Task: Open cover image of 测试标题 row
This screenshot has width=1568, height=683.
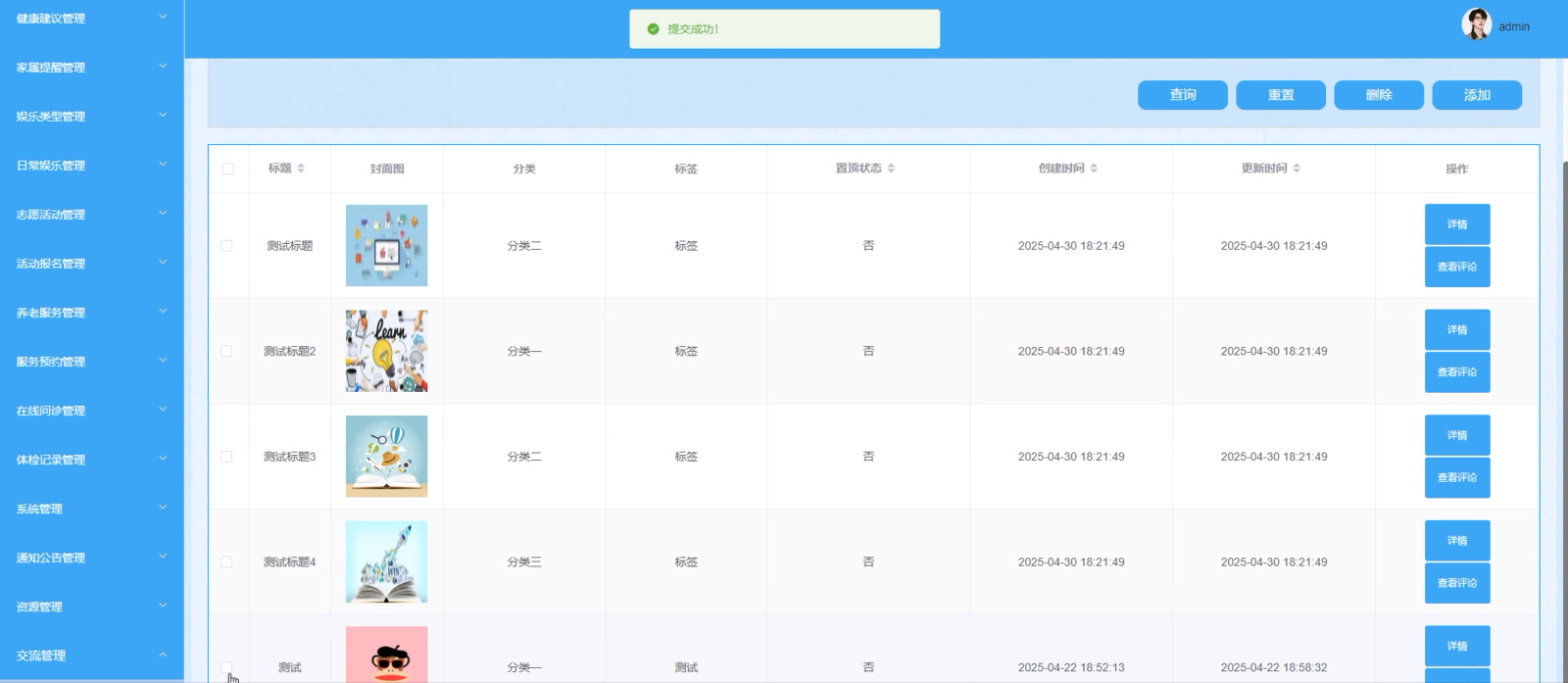Action: tap(387, 246)
